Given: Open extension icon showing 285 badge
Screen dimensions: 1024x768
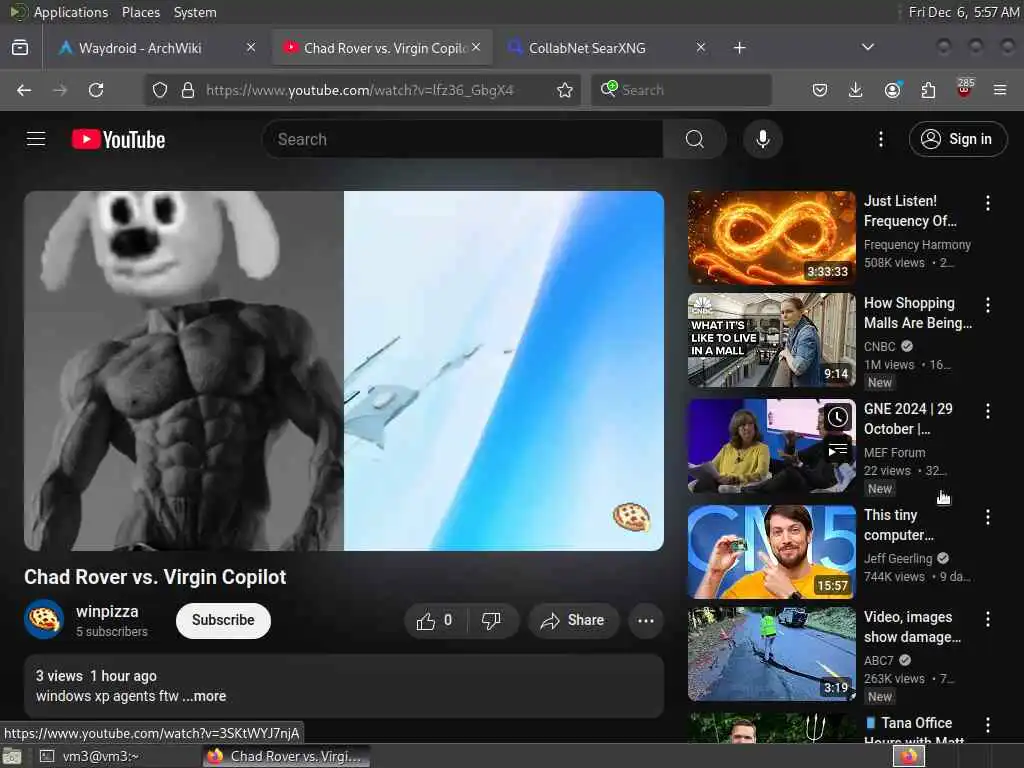Looking at the screenshot, I should point(964,88).
